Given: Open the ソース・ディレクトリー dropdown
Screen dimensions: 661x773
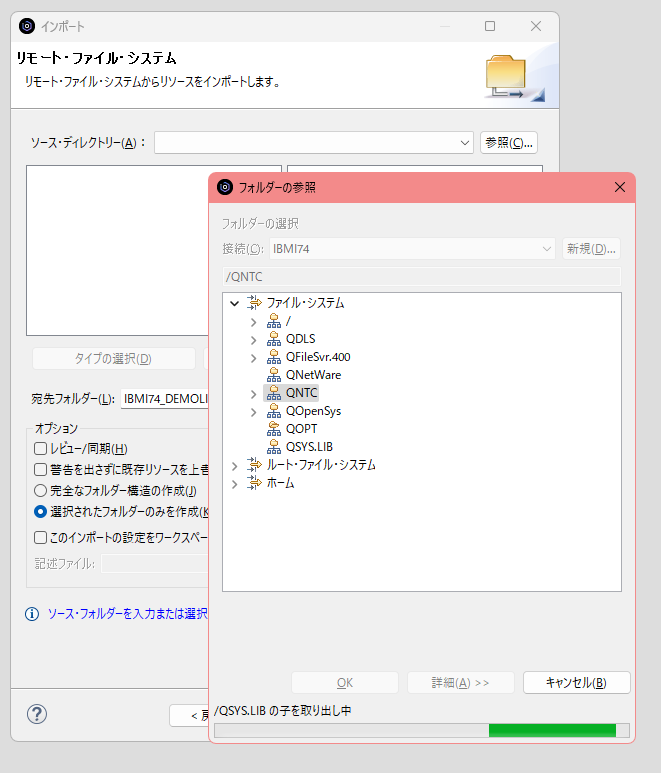Looking at the screenshot, I should (x=464, y=143).
